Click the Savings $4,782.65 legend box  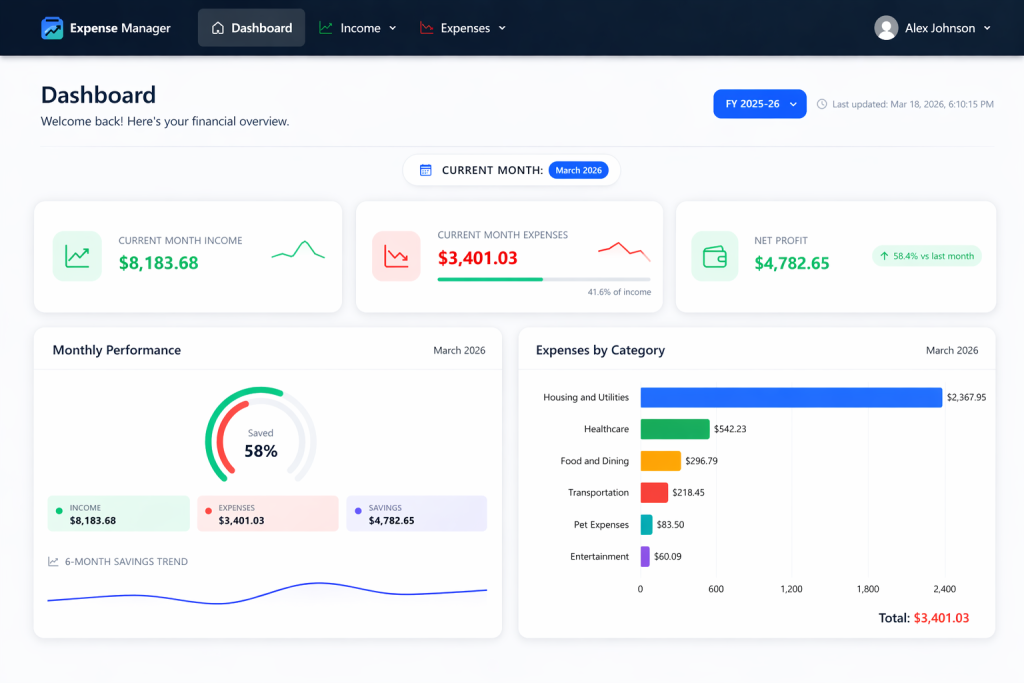point(417,514)
